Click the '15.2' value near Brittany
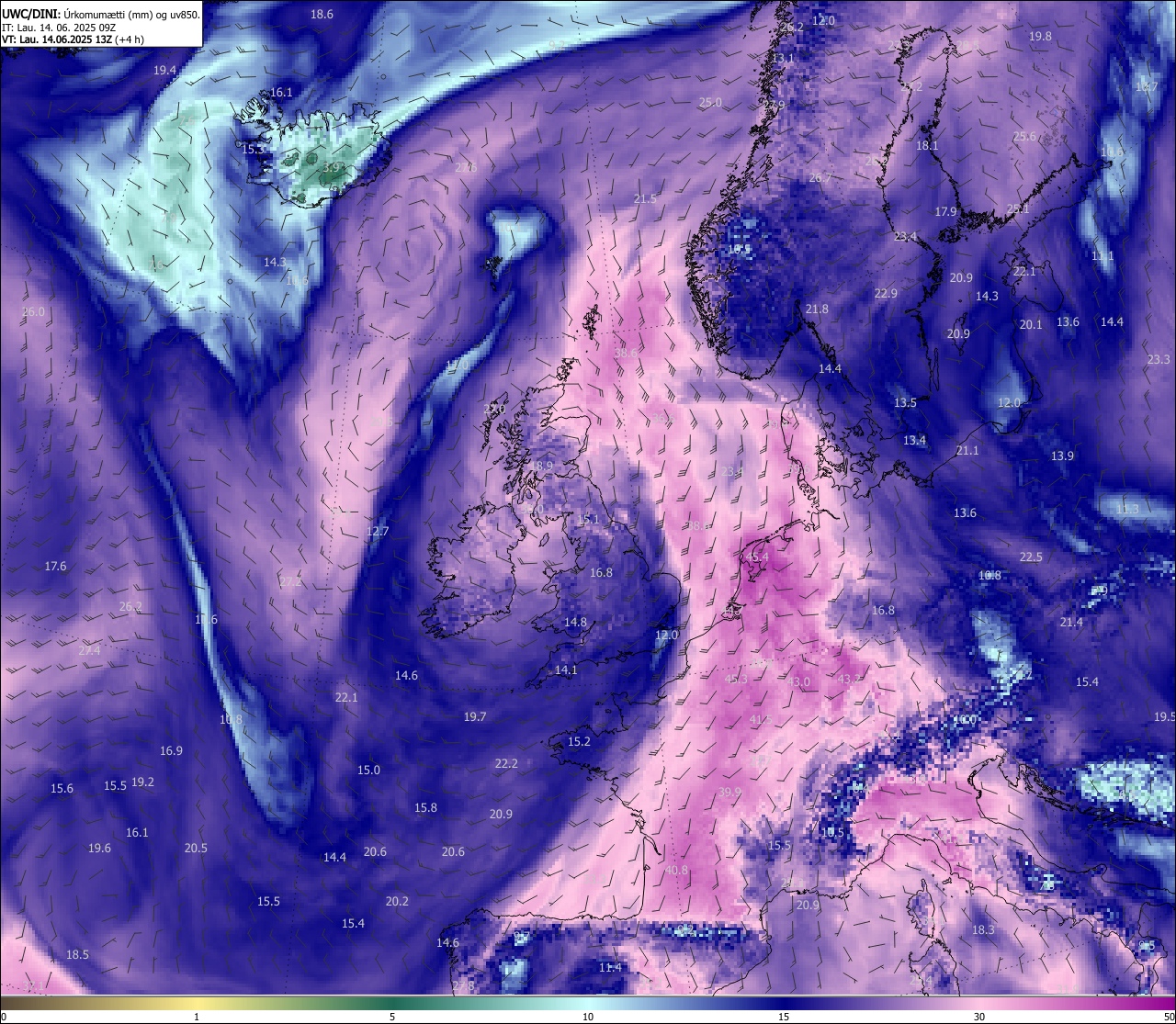This screenshot has width=1176, height=1024. pos(579,742)
